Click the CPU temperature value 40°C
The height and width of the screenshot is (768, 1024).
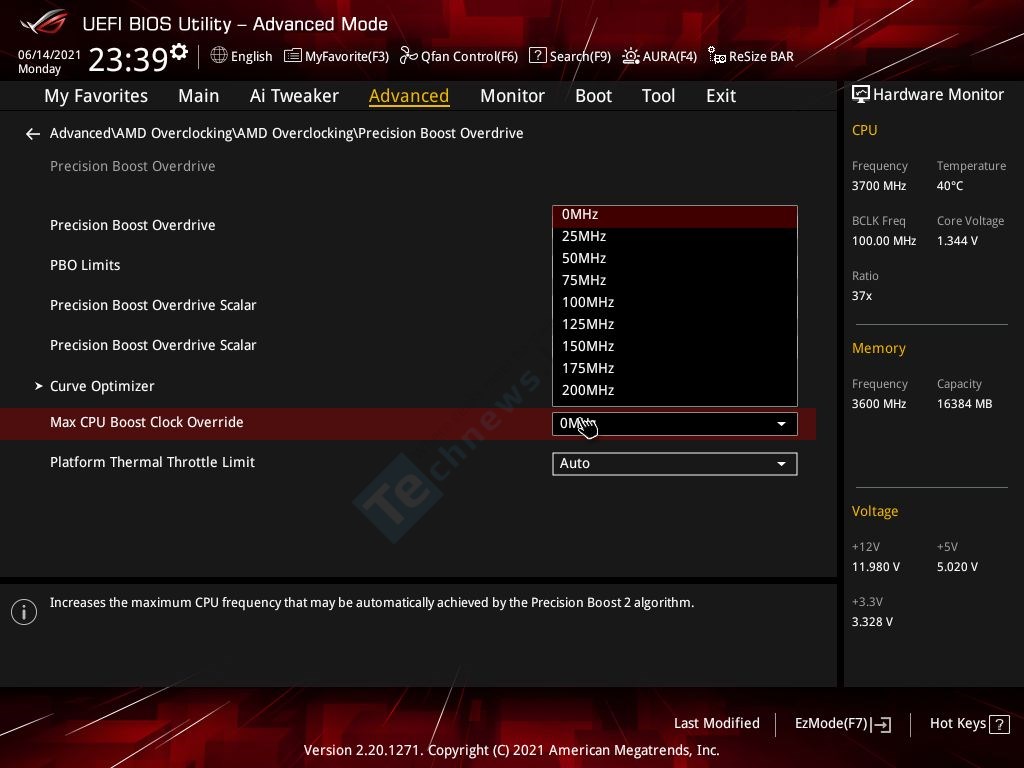[950, 186]
